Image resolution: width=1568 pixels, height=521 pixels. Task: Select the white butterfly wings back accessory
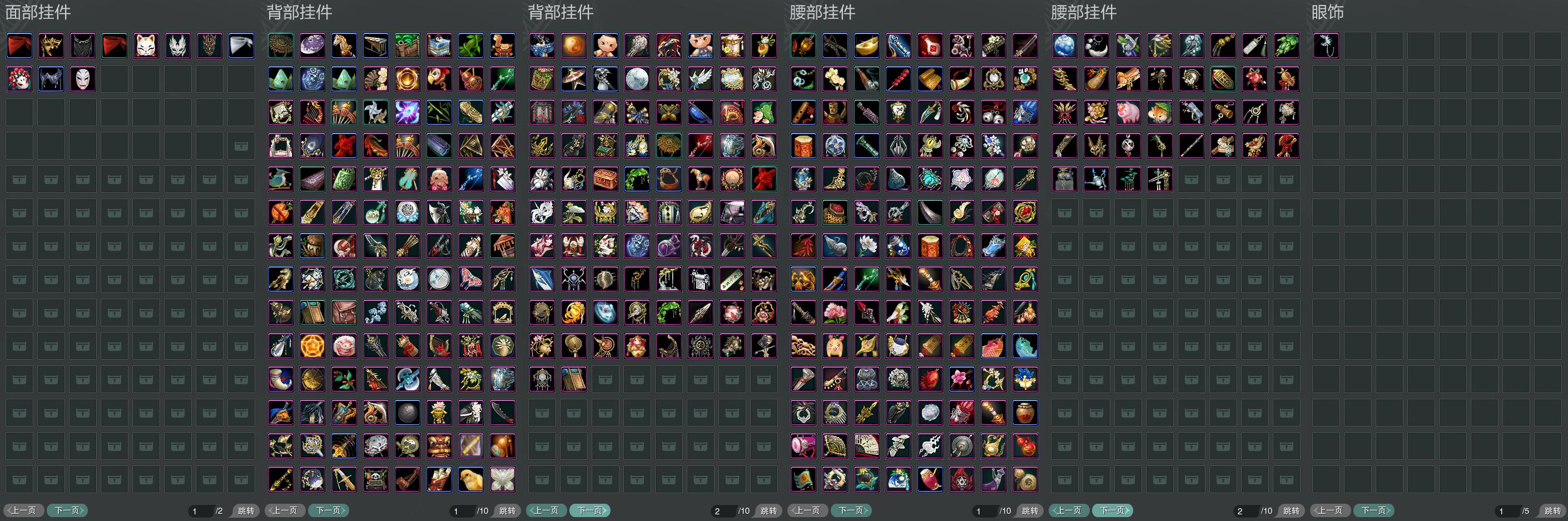coord(503,480)
